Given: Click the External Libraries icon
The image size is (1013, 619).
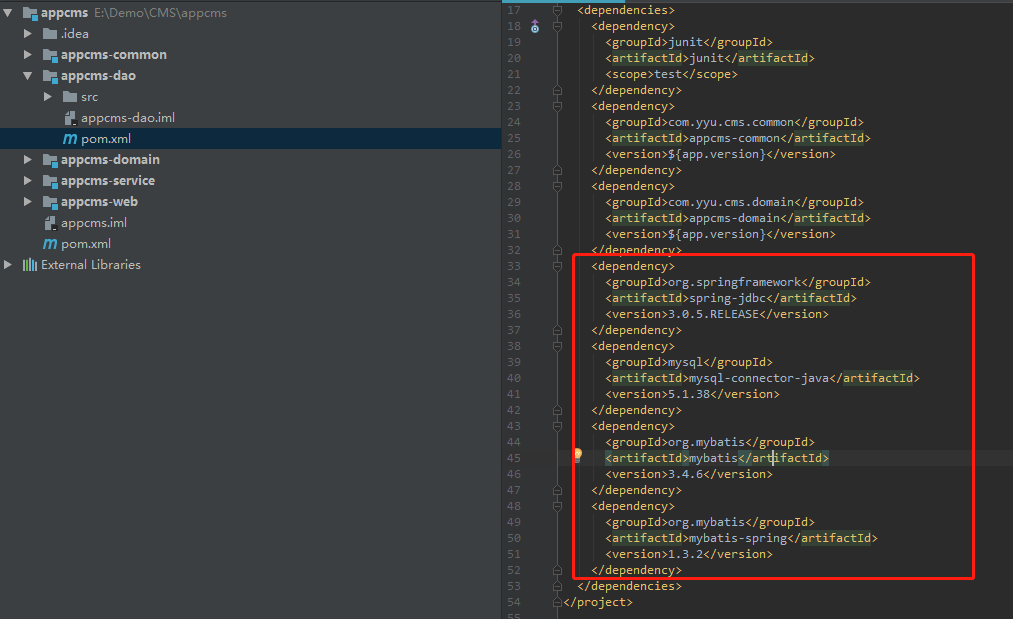Looking at the screenshot, I should click(x=30, y=265).
